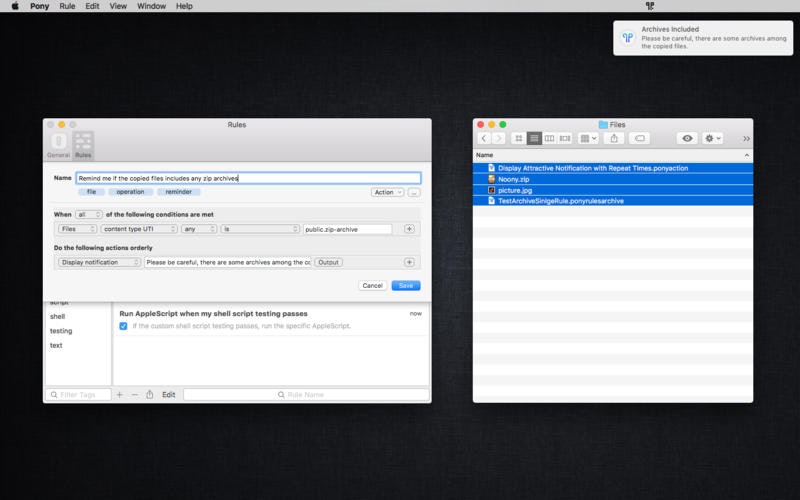
Task: Open the Action dropdown near tags
Action: pyautogui.click(x=387, y=192)
